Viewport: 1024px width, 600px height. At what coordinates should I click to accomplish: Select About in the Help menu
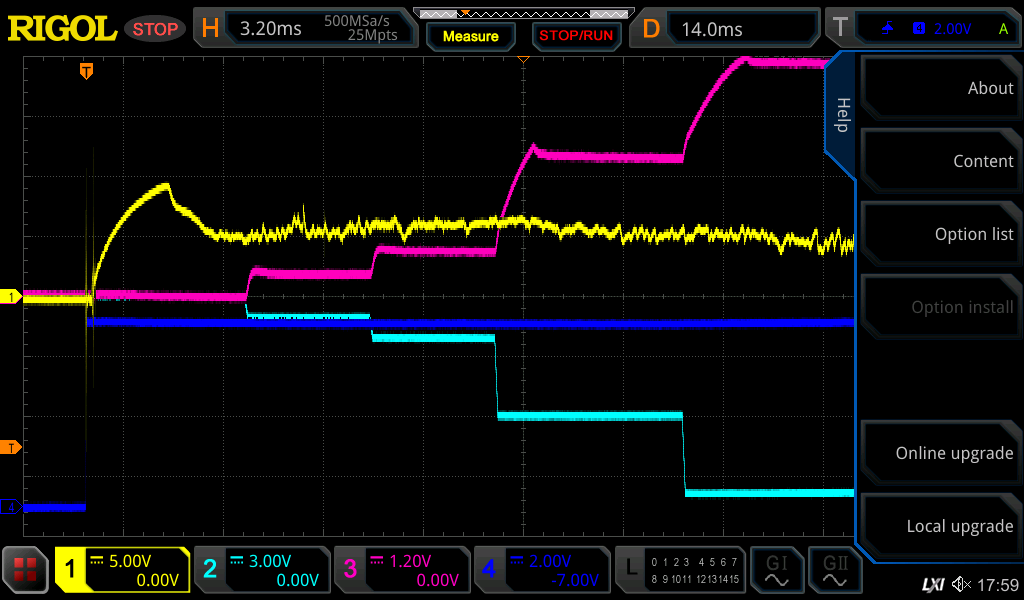coord(940,88)
